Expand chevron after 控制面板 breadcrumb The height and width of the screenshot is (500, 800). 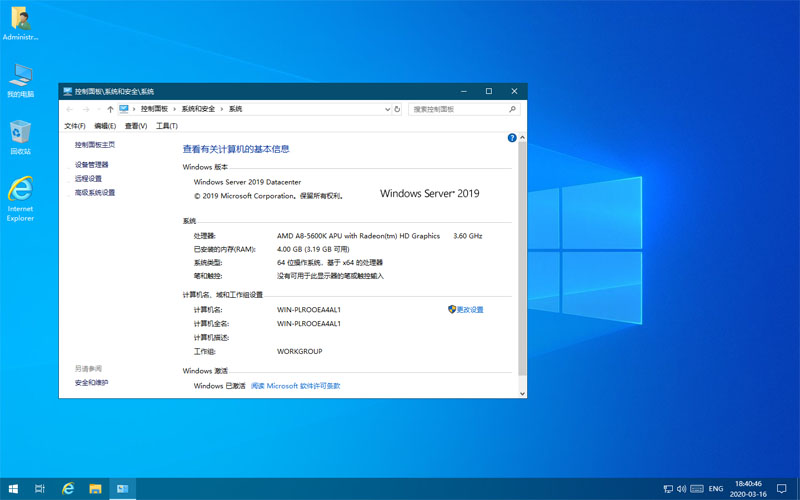174,109
